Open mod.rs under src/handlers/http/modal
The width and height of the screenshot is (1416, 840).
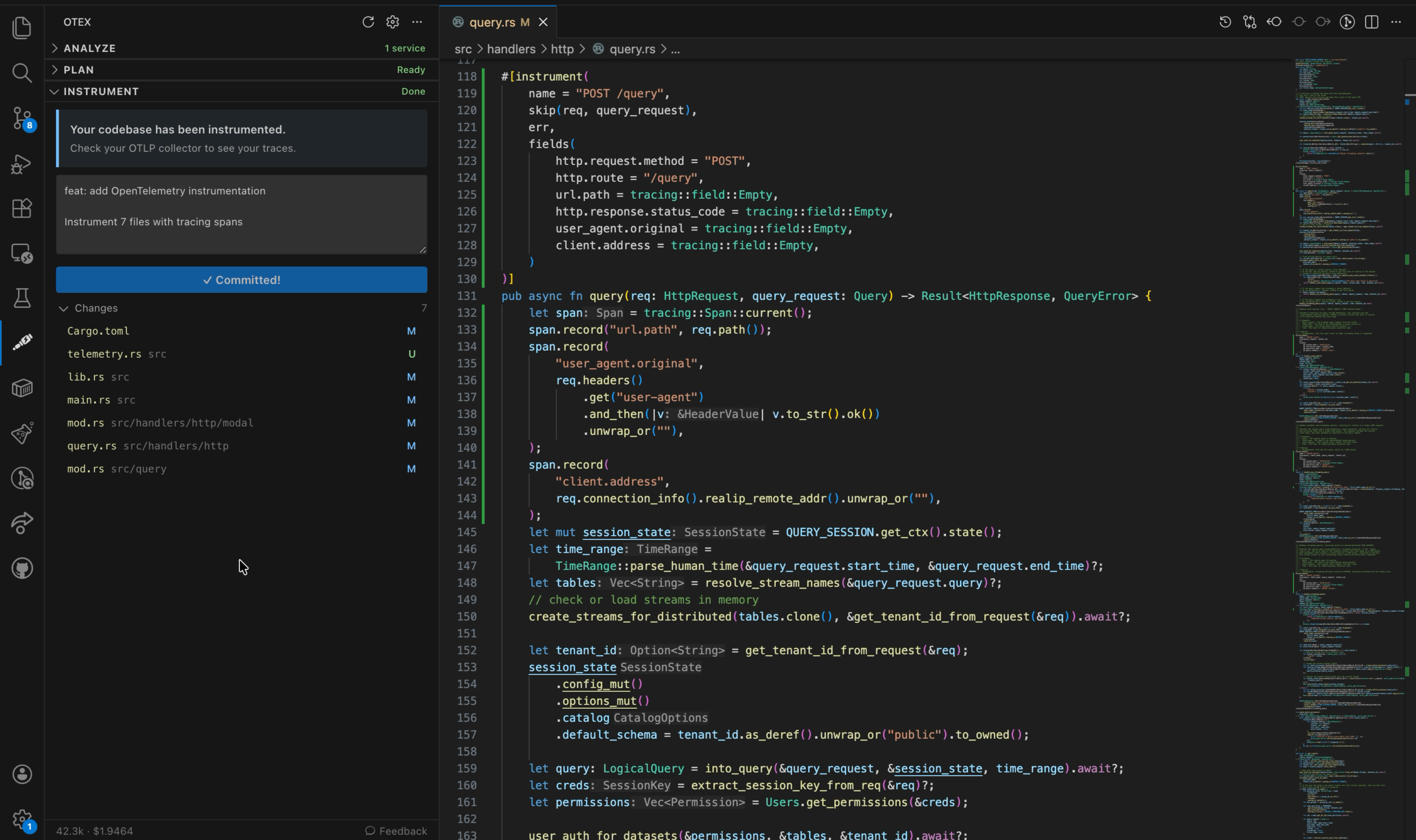pos(242,423)
